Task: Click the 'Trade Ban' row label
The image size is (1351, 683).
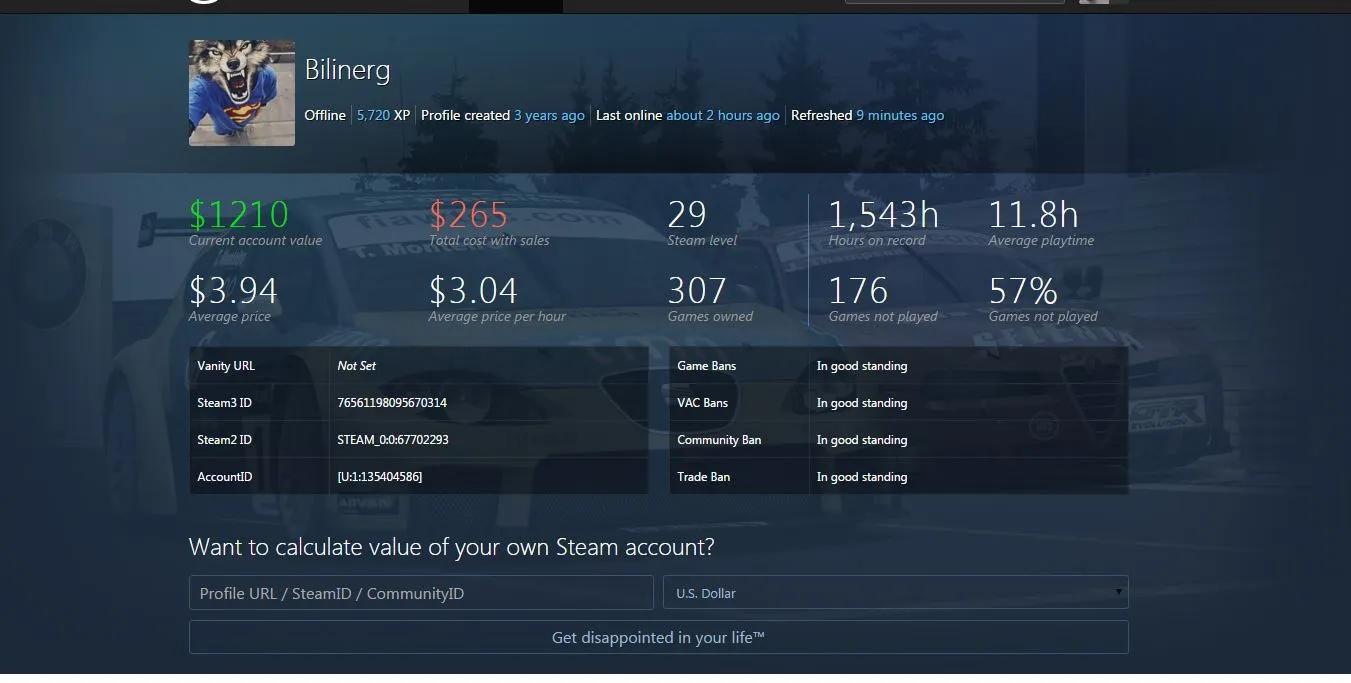Action: pyautogui.click(x=703, y=477)
